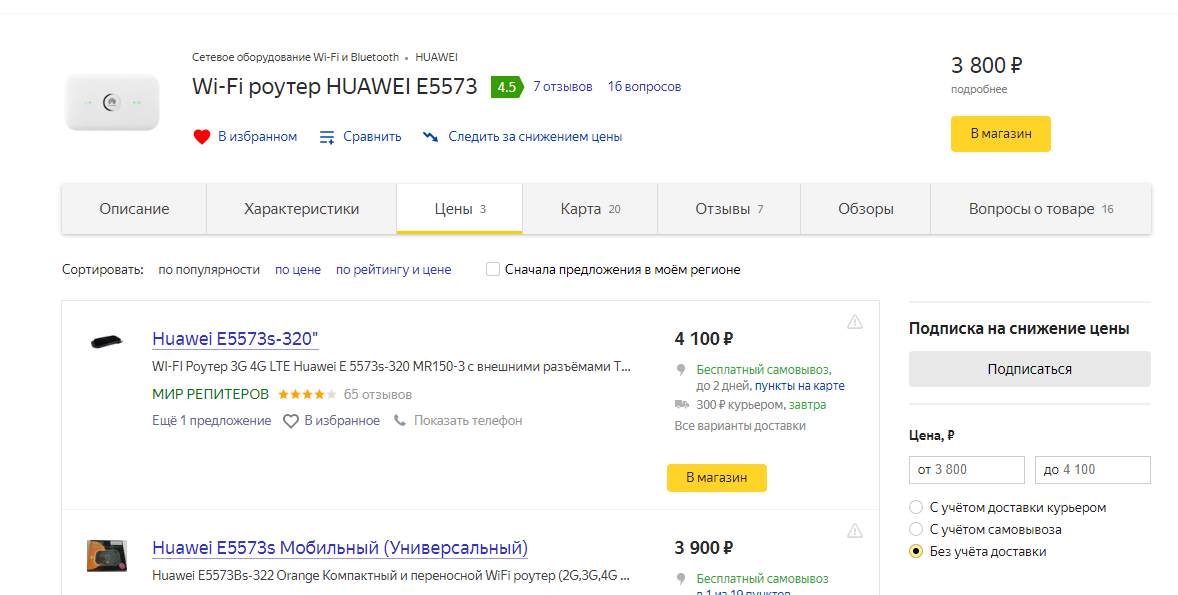Click the top В магазин button
Image resolution: width=1178 pixels, height=595 pixels.
[1001, 134]
